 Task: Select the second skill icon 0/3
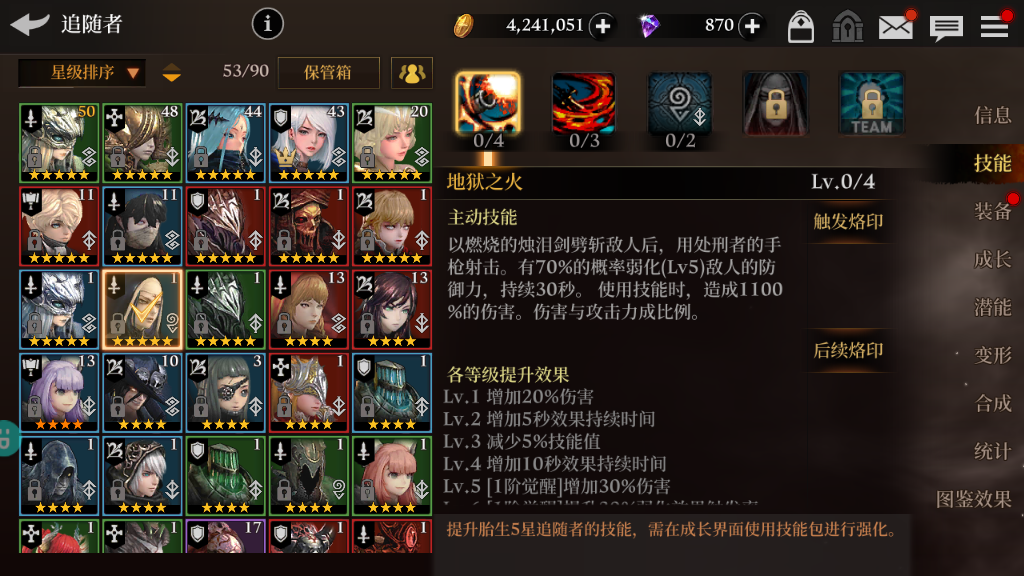pos(583,110)
